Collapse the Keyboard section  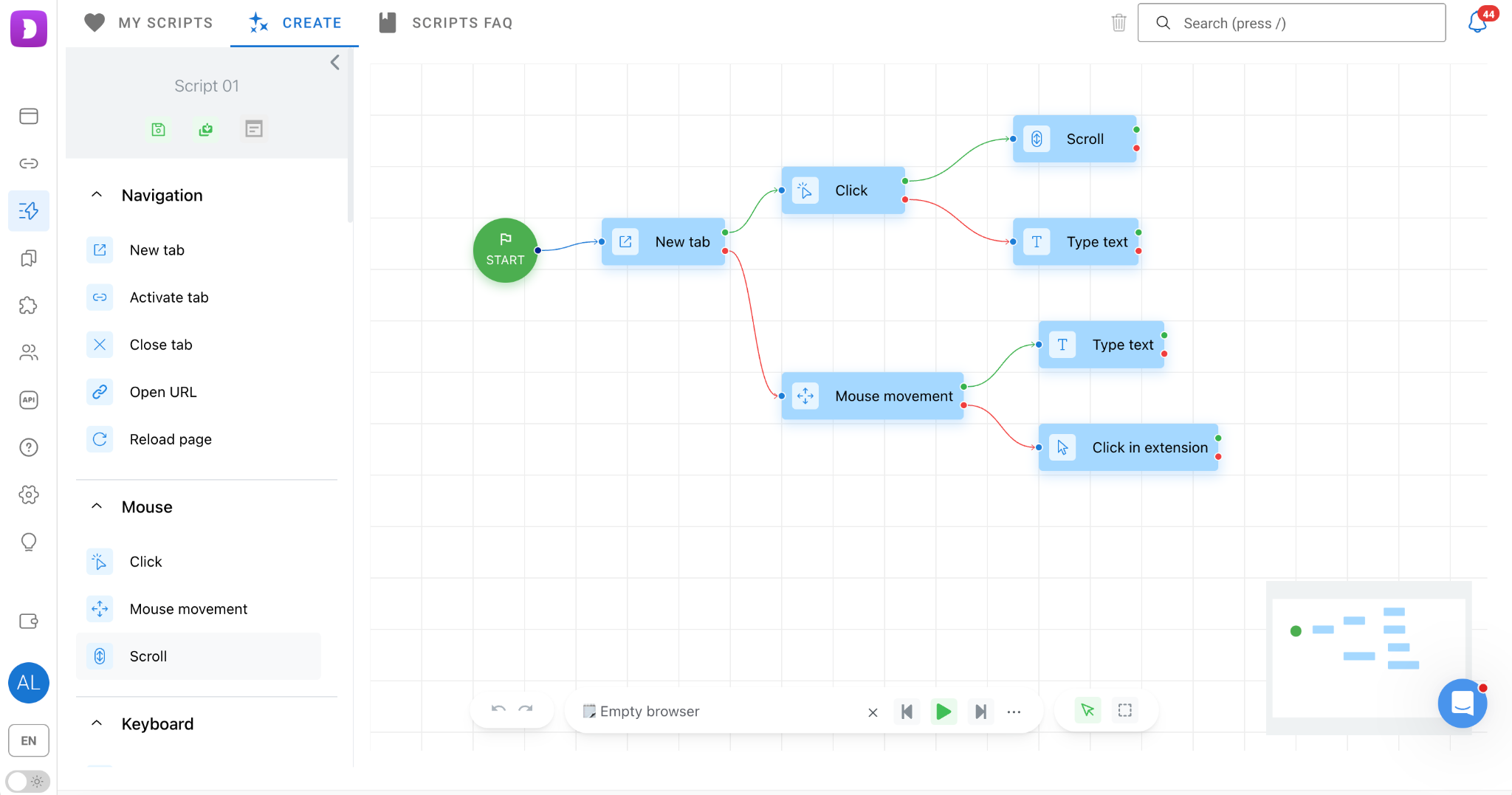(97, 723)
